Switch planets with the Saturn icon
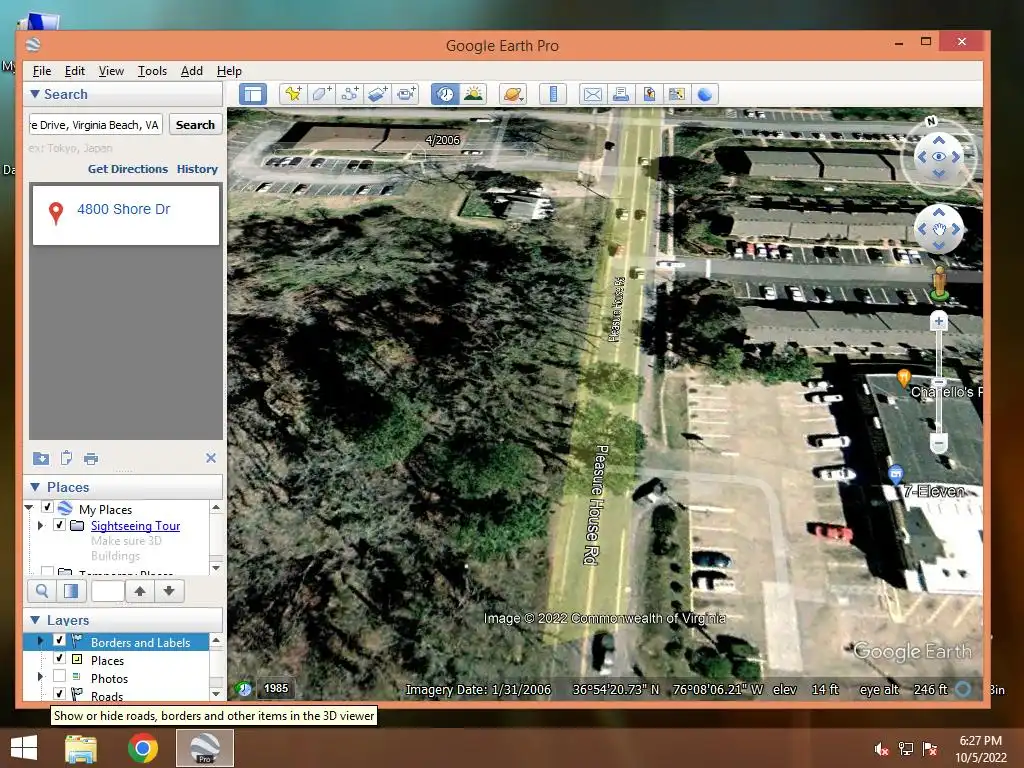 [x=513, y=94]
